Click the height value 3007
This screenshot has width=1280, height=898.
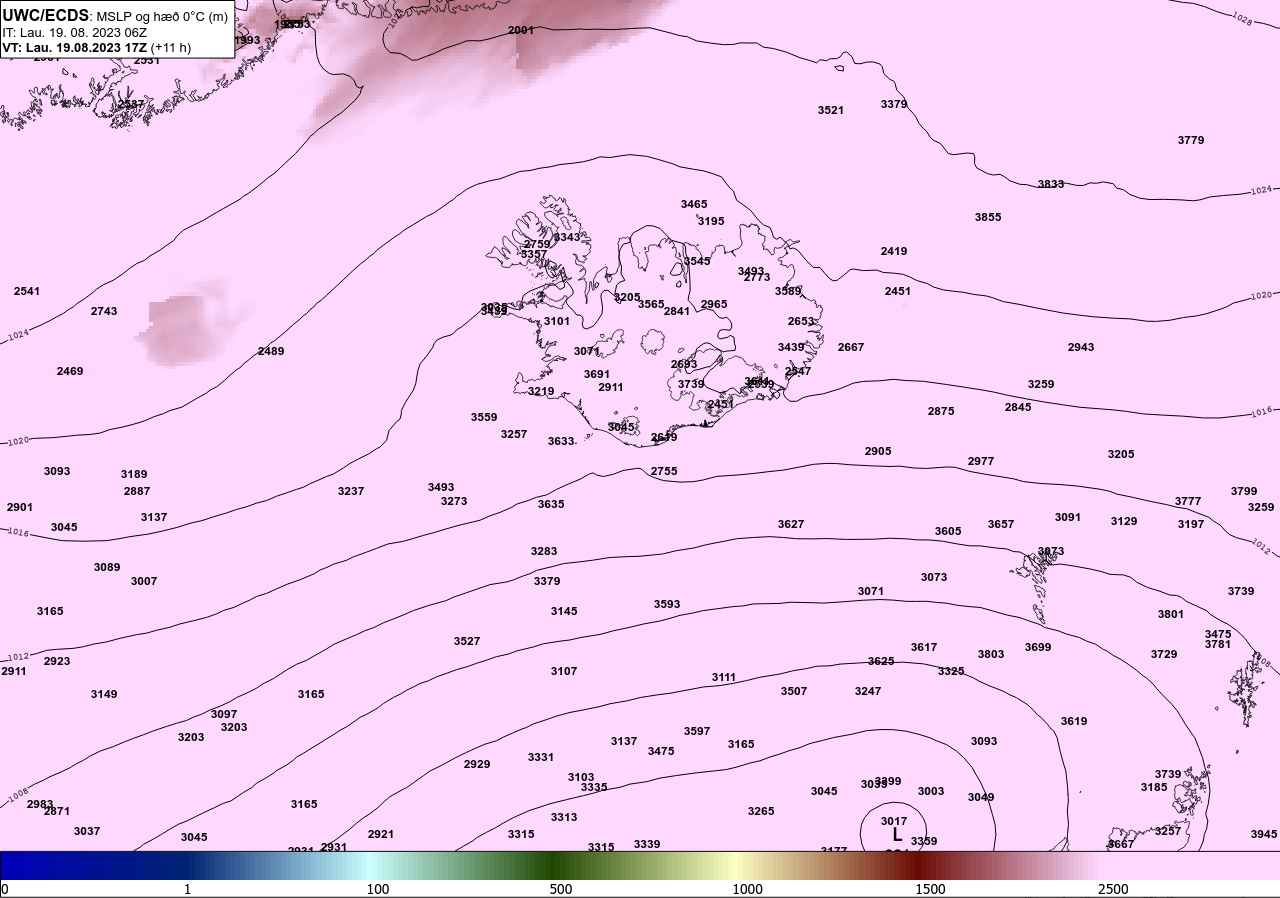[x=144, y=581]
